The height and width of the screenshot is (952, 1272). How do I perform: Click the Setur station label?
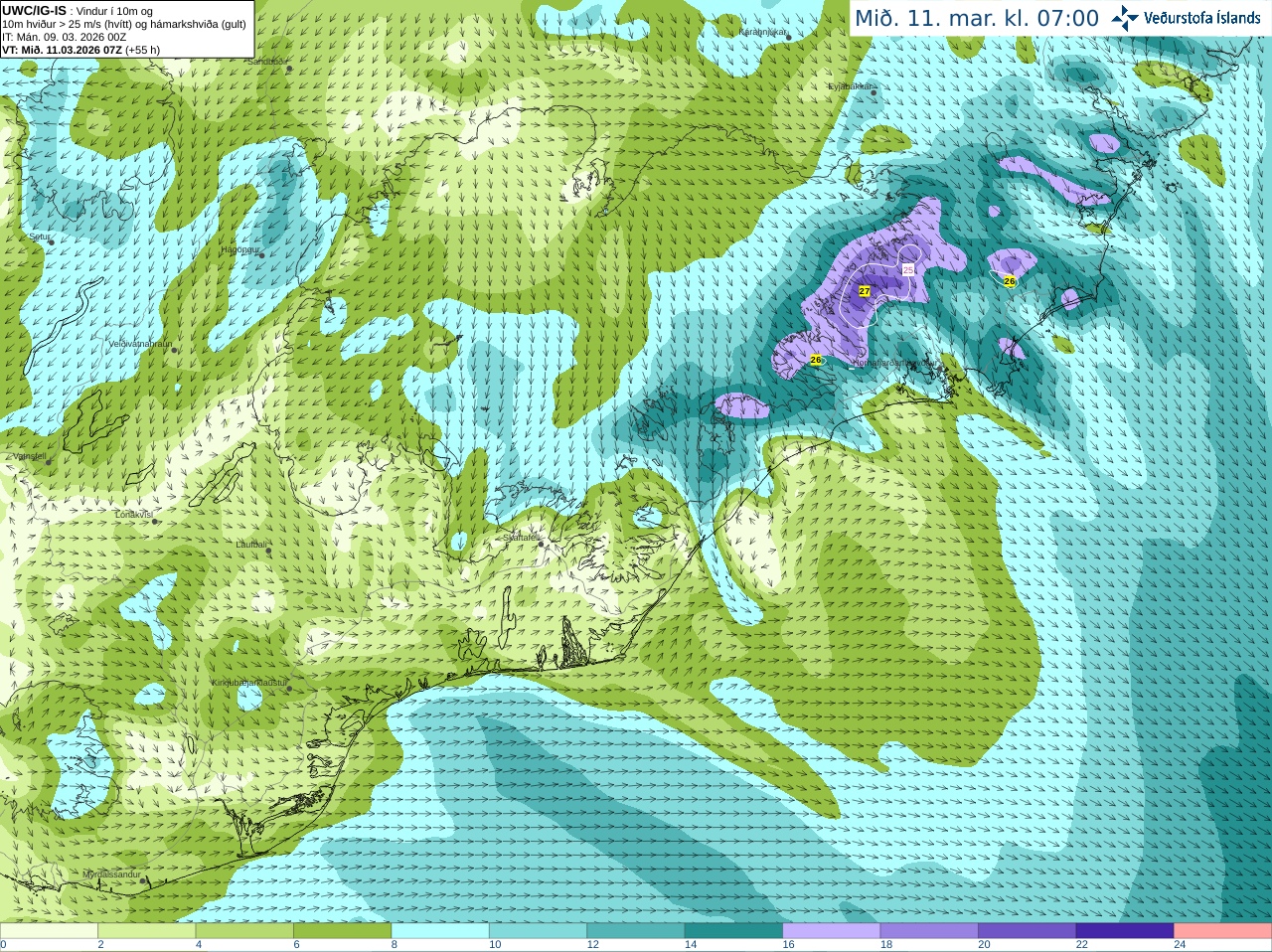click(40, 238)
